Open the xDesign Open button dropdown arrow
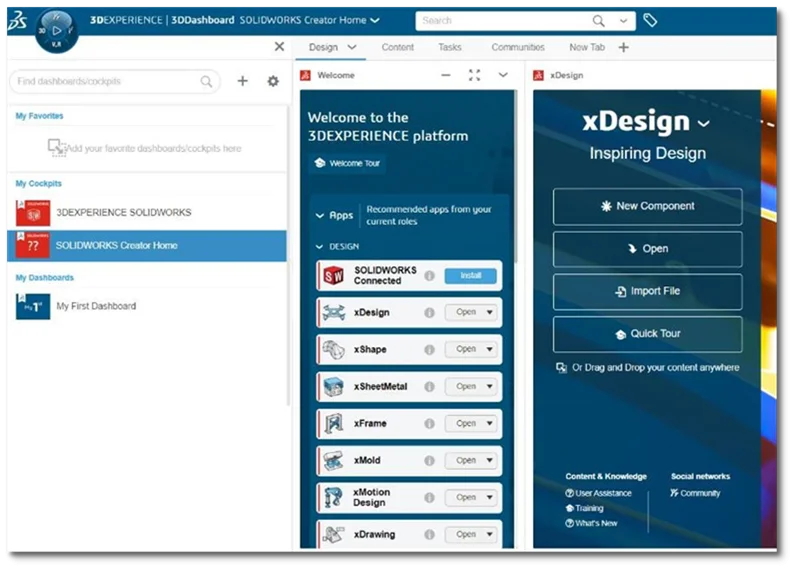This screenshot has height=575, width=800. 490,312
